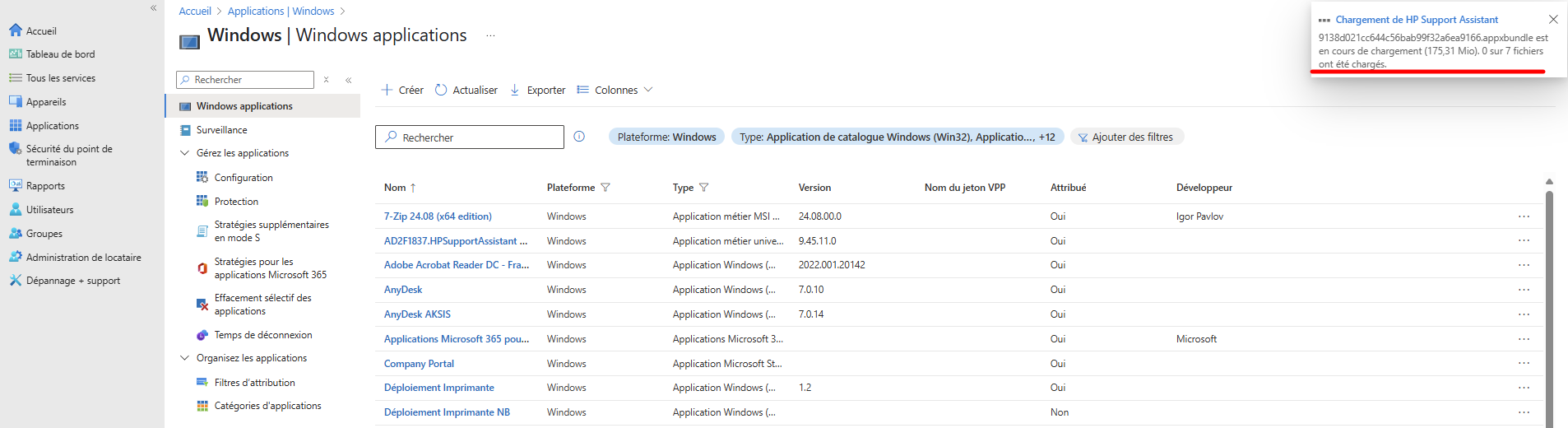Viewport: 1568px width, 428px height.
Task: Open Chargement de HP Support Assistant notification
Action: pos(1417,19)
